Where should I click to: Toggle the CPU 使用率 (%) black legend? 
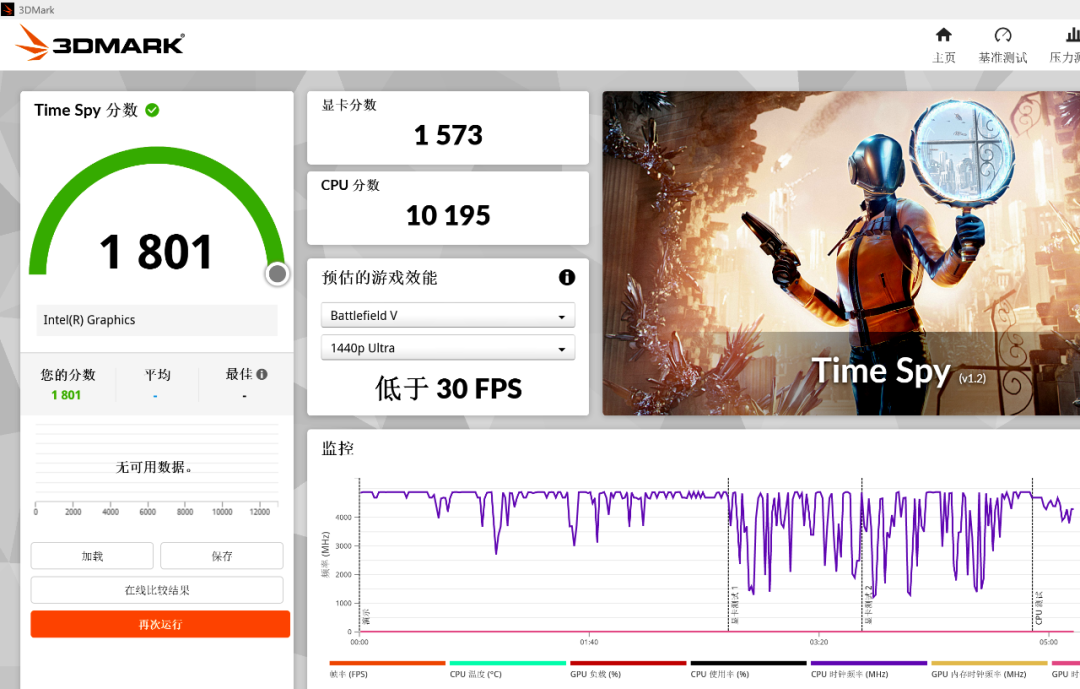(748, 670)
